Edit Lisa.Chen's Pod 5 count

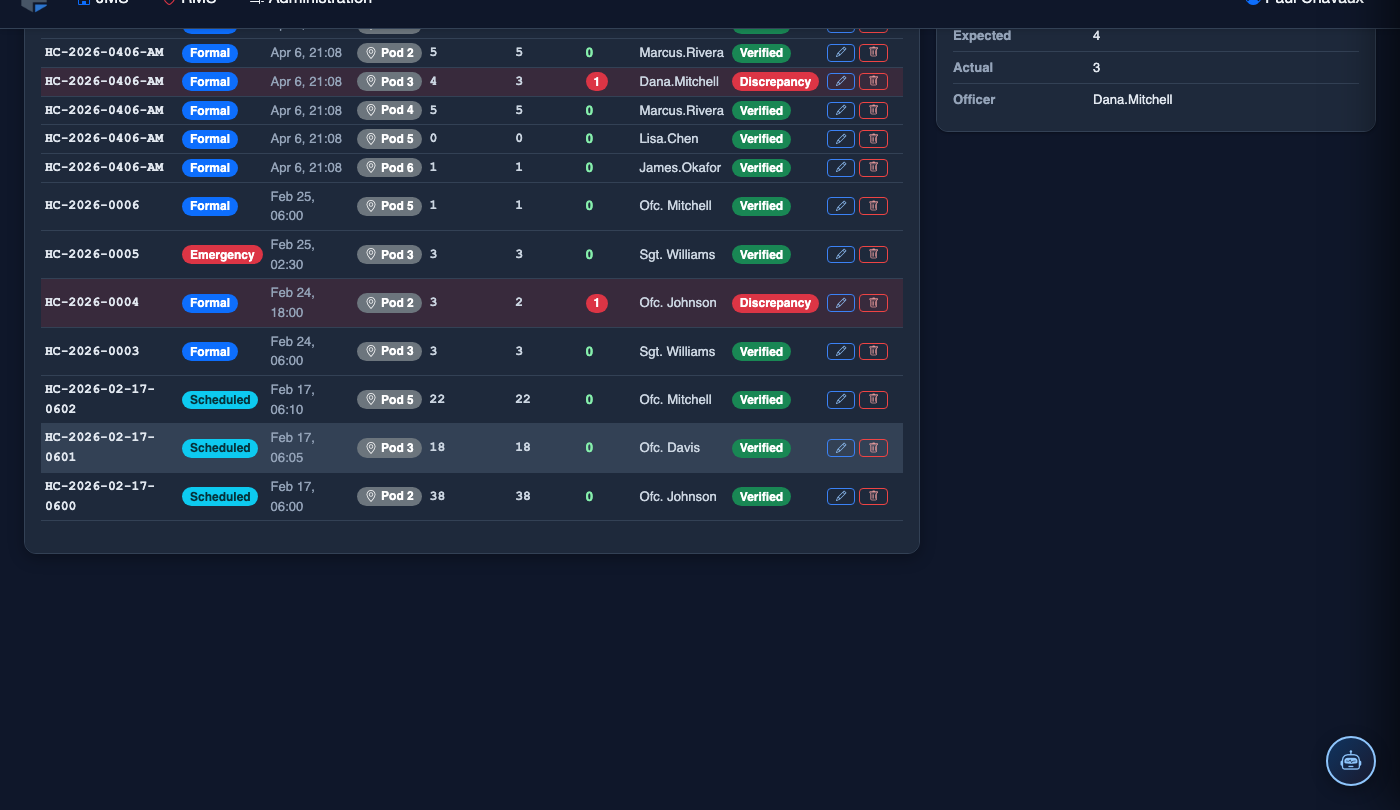(841, 139)
